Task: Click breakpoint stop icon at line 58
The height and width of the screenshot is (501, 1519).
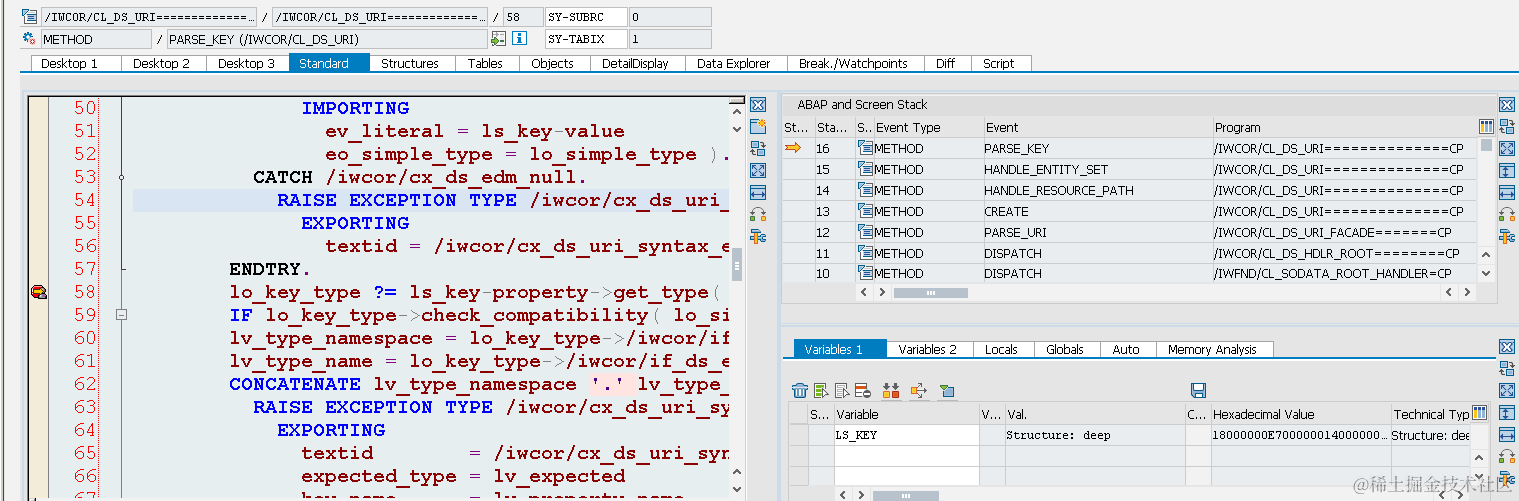Action: 39,292
